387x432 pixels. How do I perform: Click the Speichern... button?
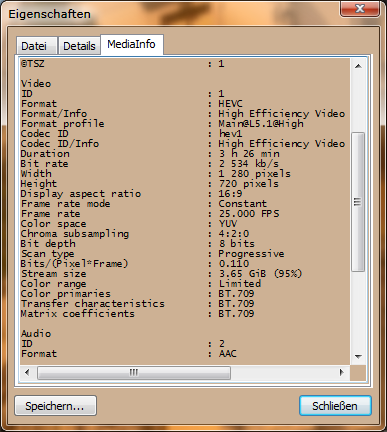pyautogui.click(x=56, y=406)
